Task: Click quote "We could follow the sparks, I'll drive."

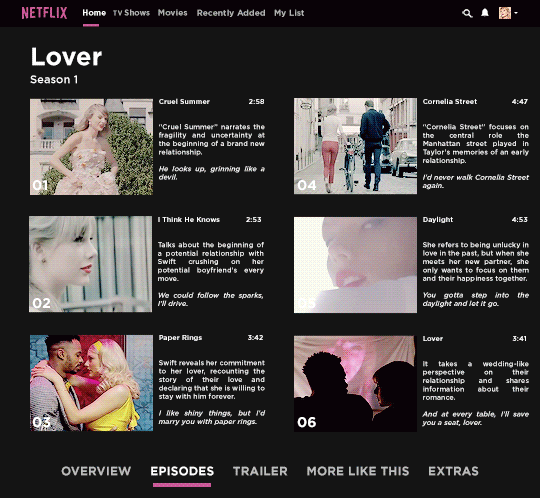Action: (211, 299)
